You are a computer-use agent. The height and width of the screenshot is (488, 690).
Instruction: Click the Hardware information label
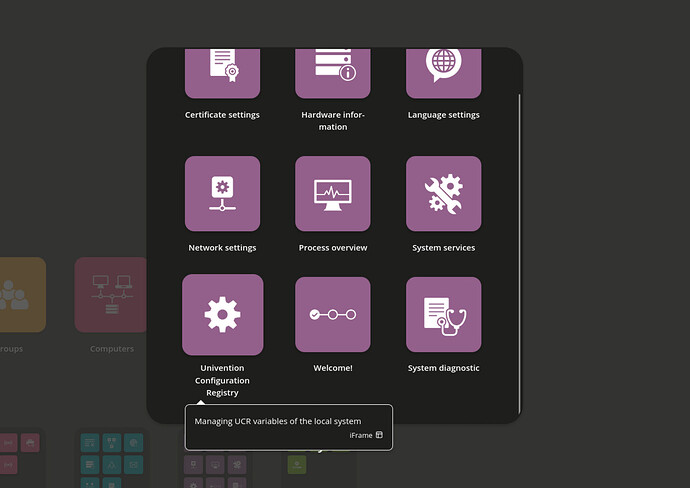pyautogui.click(x=333, y=121)
